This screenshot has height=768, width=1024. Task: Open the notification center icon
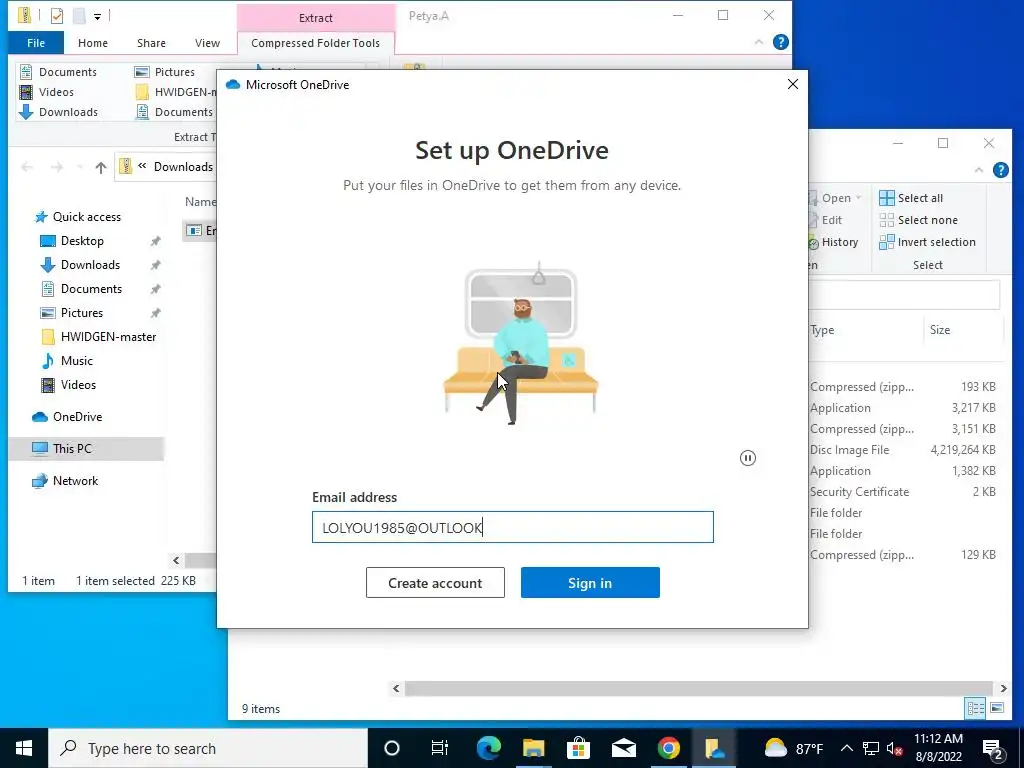tap(993, 748)
